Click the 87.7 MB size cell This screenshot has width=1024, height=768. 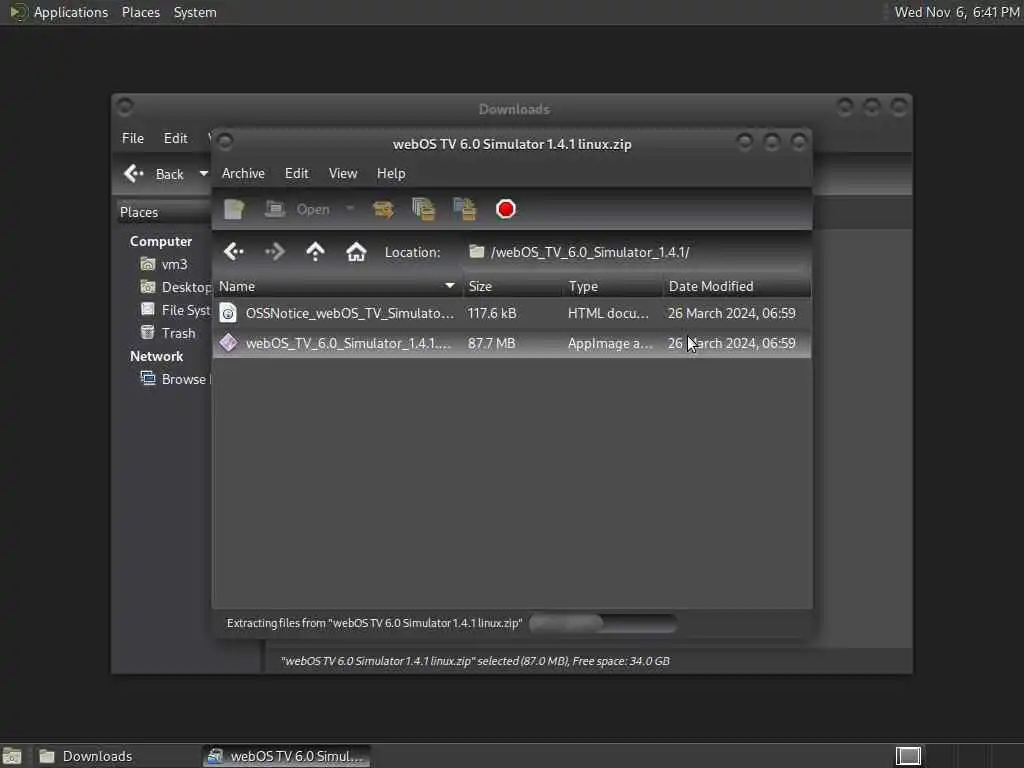click(492, 344)
